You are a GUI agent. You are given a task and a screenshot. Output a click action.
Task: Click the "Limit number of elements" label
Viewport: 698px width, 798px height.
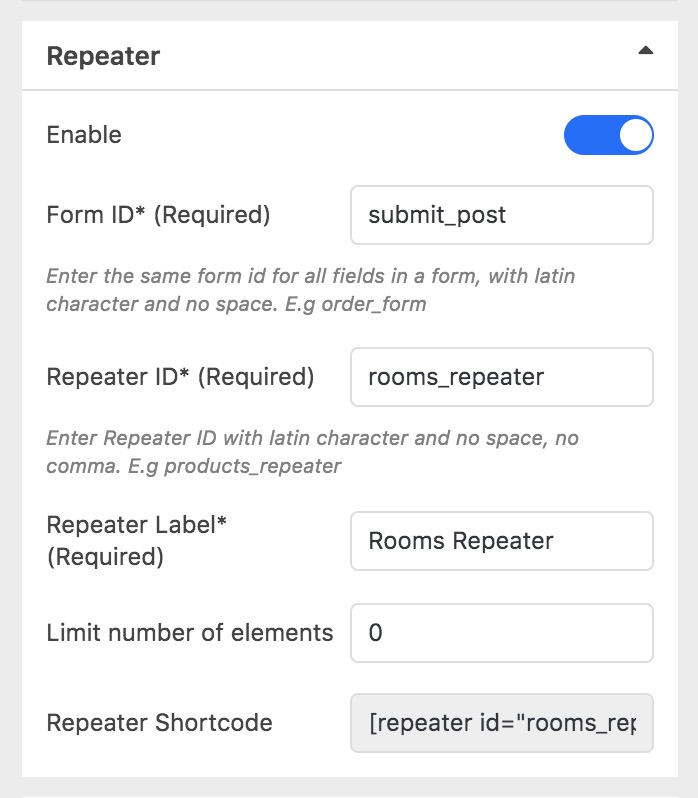tap(190, 632)
